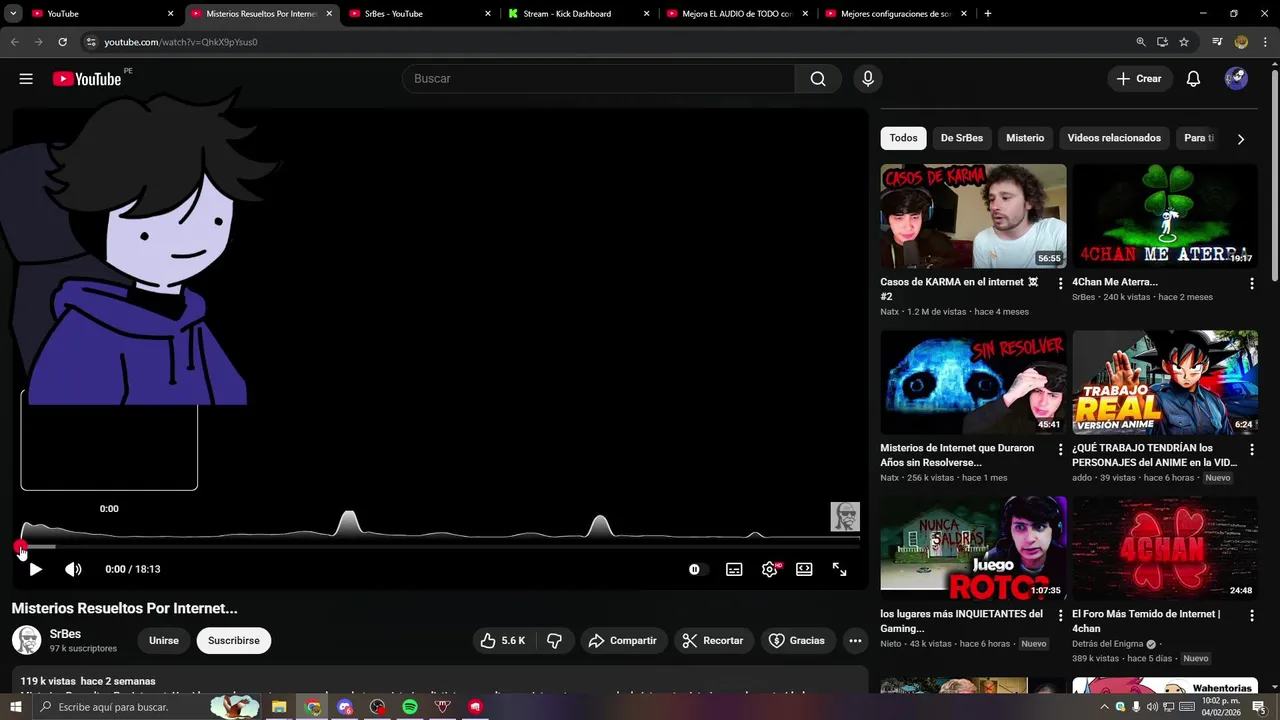Like the video with 5.6 K likes
The image size is (1280, 720).
504,641
